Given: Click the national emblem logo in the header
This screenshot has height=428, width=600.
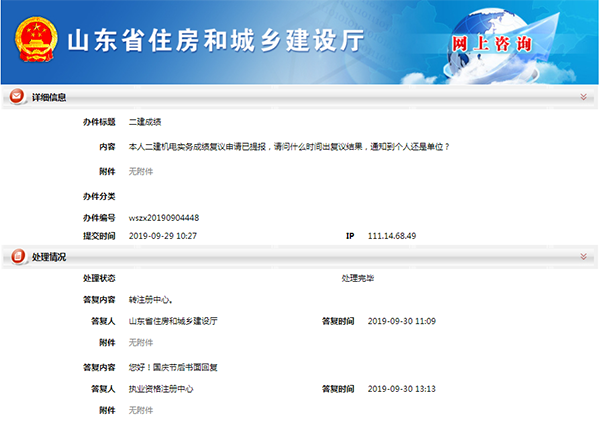Looking at the screenshot, I should tap(36, 39).
